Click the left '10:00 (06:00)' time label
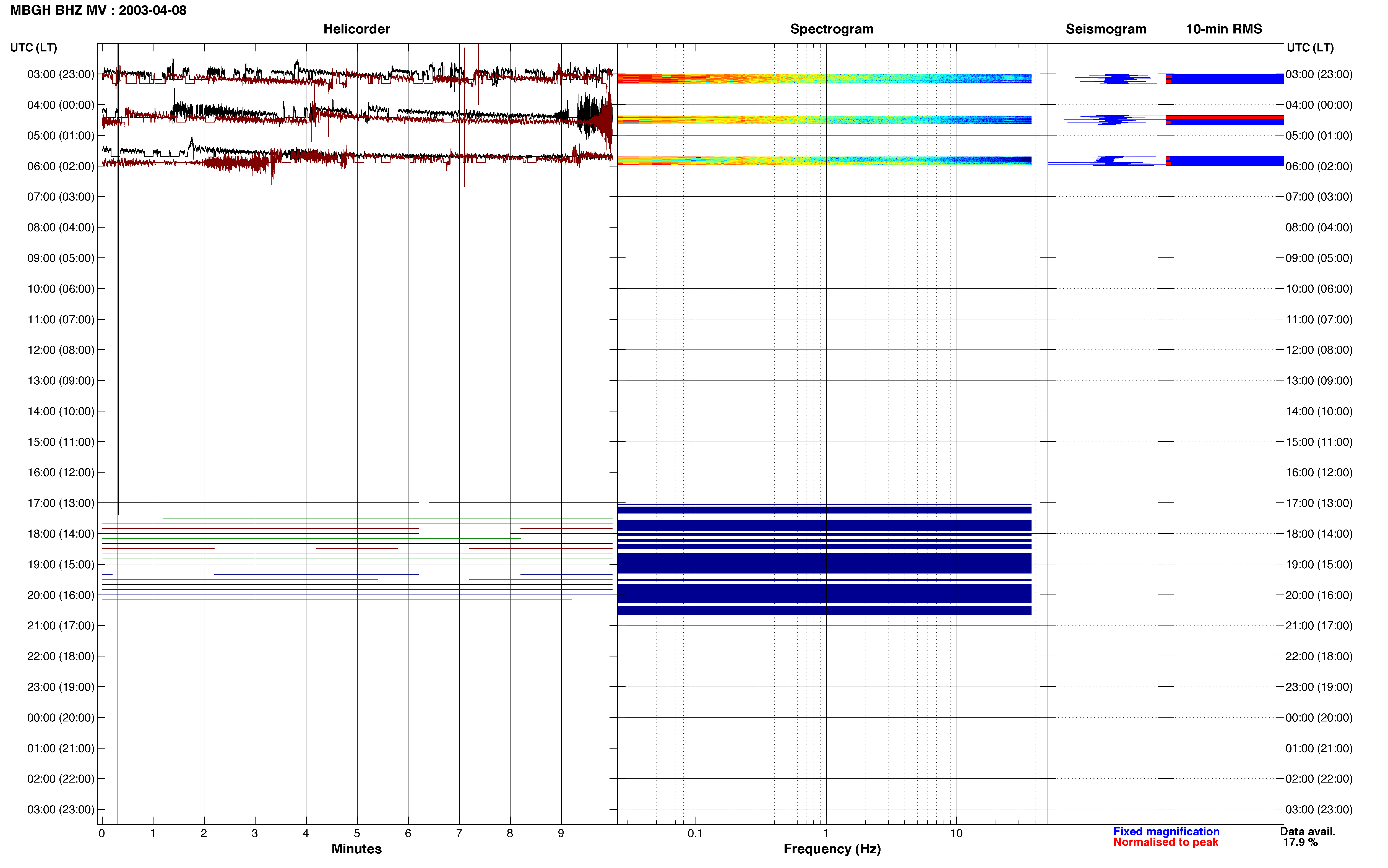This screenshot has height=868, width=1388. (60, 289)
